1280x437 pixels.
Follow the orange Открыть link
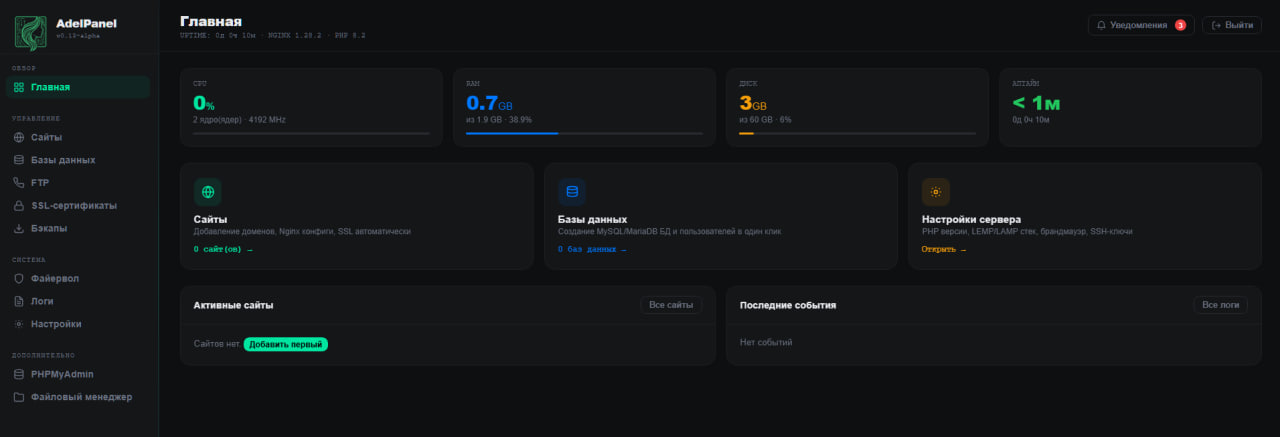pyautogui.click(x=943, y=249)
